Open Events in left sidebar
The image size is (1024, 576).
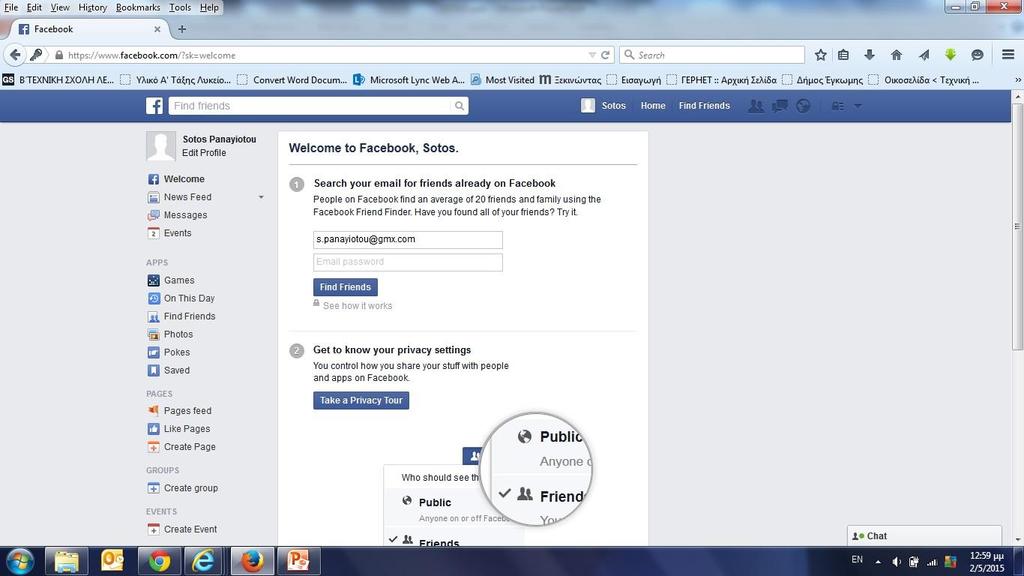pos(178,233)
